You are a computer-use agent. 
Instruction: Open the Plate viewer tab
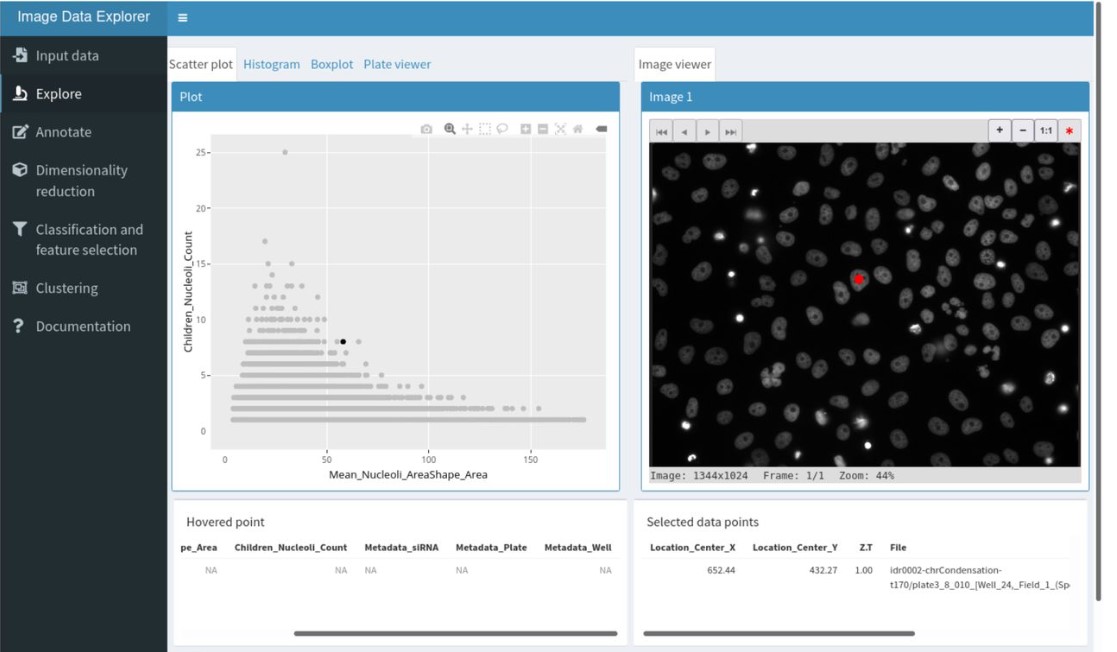tap(397, 64)
